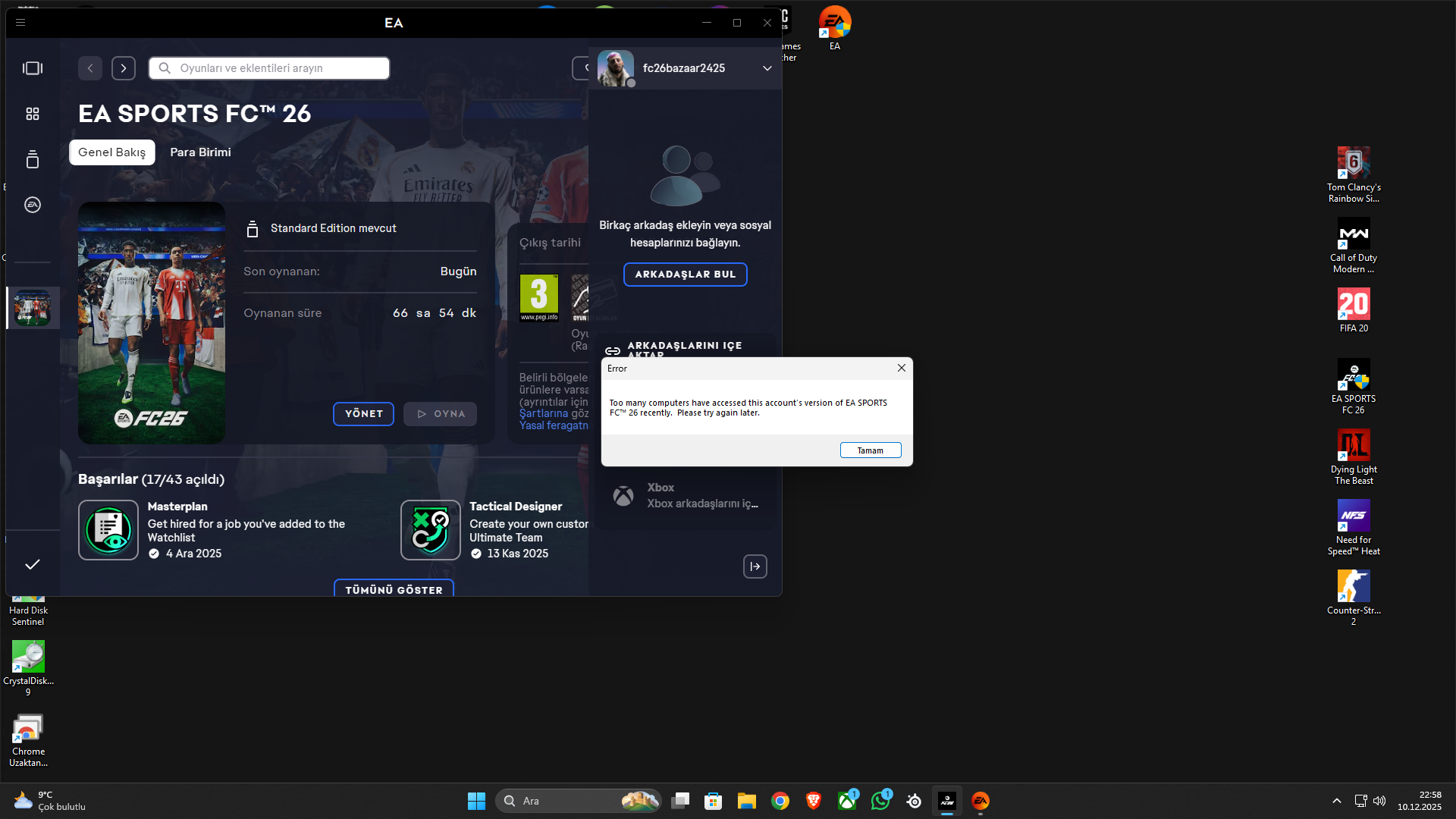Click the checkmark icon at sidebar bottom
1456x819 pixels.
(x=33, y=564)
